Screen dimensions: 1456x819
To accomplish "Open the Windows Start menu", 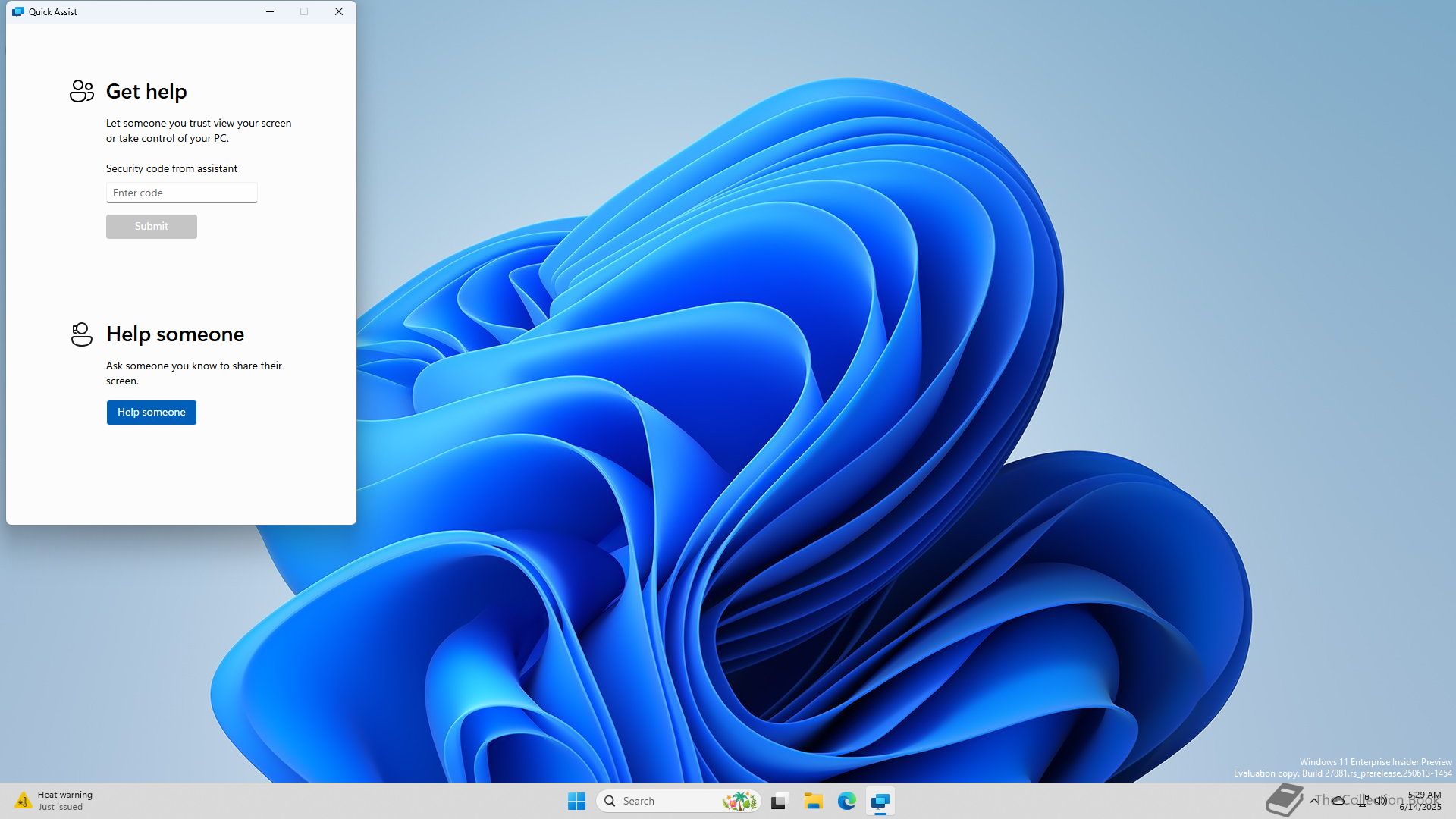I will [x=576, y=801].
